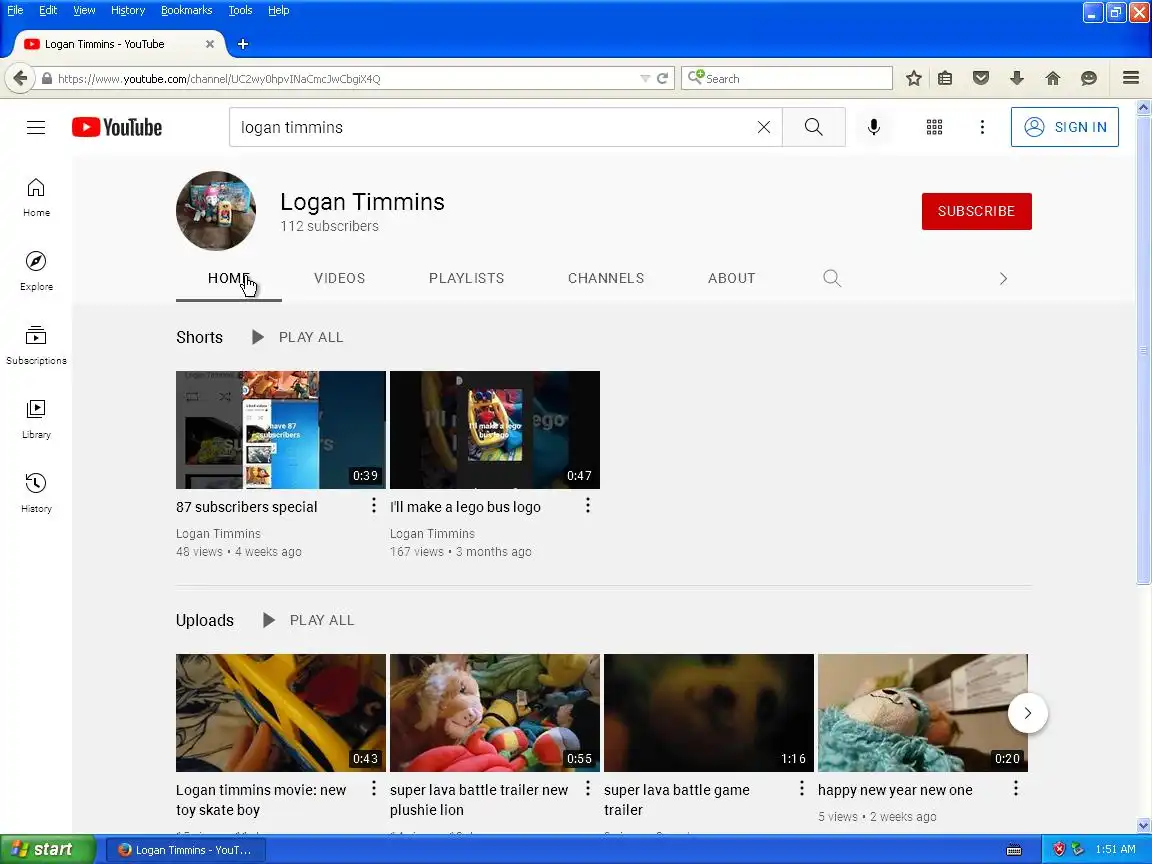The width and height of the screenshot is (1152, 864).
Task: Switch to the VIDEOS tab
Action: (339, 278)
